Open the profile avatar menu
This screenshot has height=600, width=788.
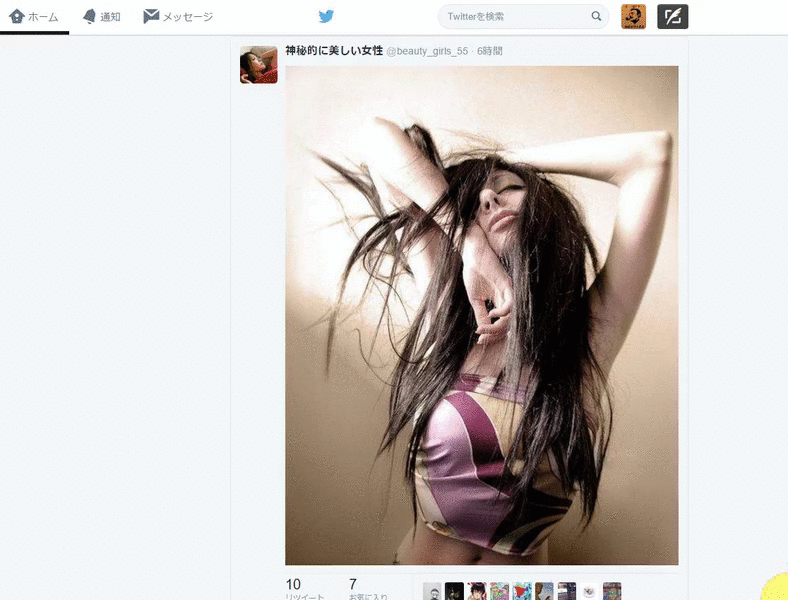point(633,17)
